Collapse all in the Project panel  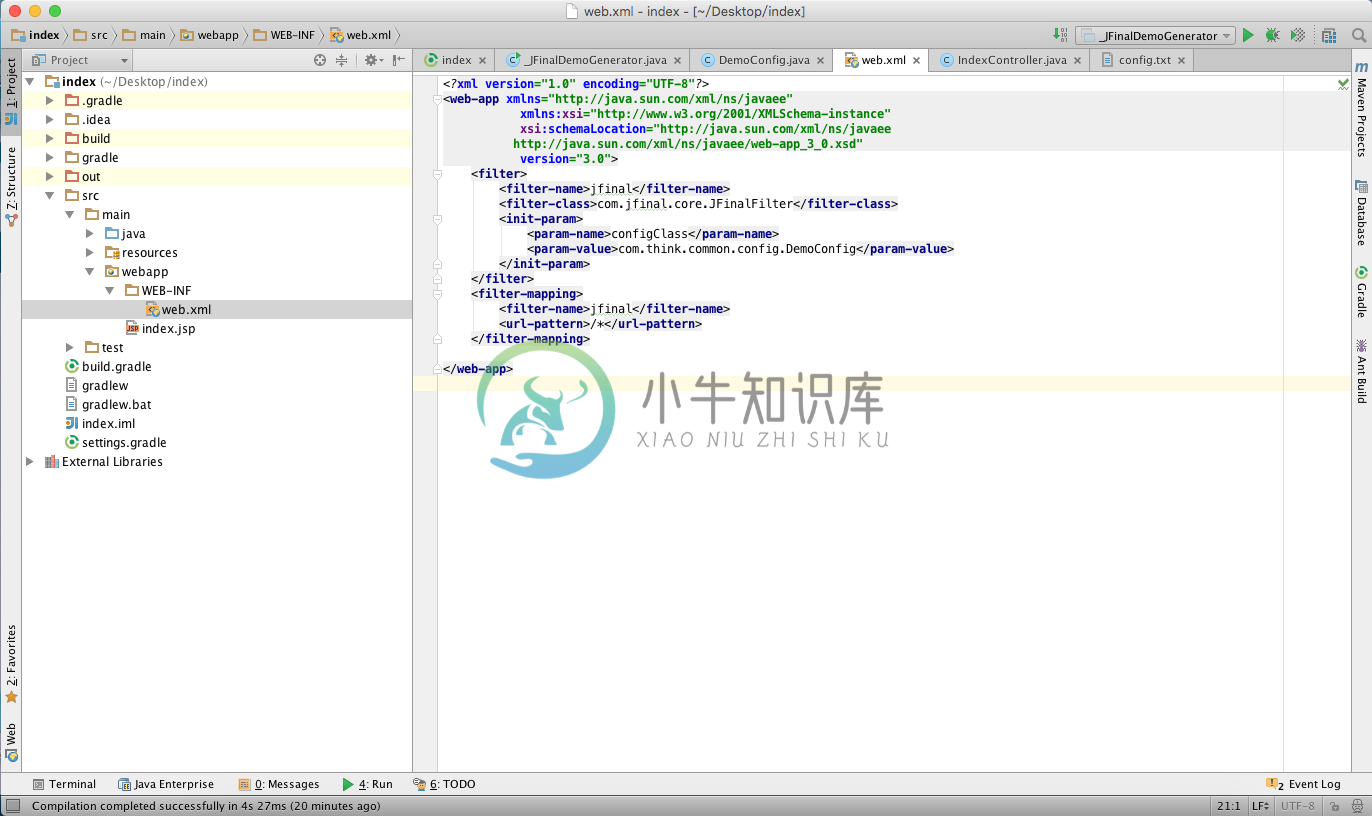(342, 60)
